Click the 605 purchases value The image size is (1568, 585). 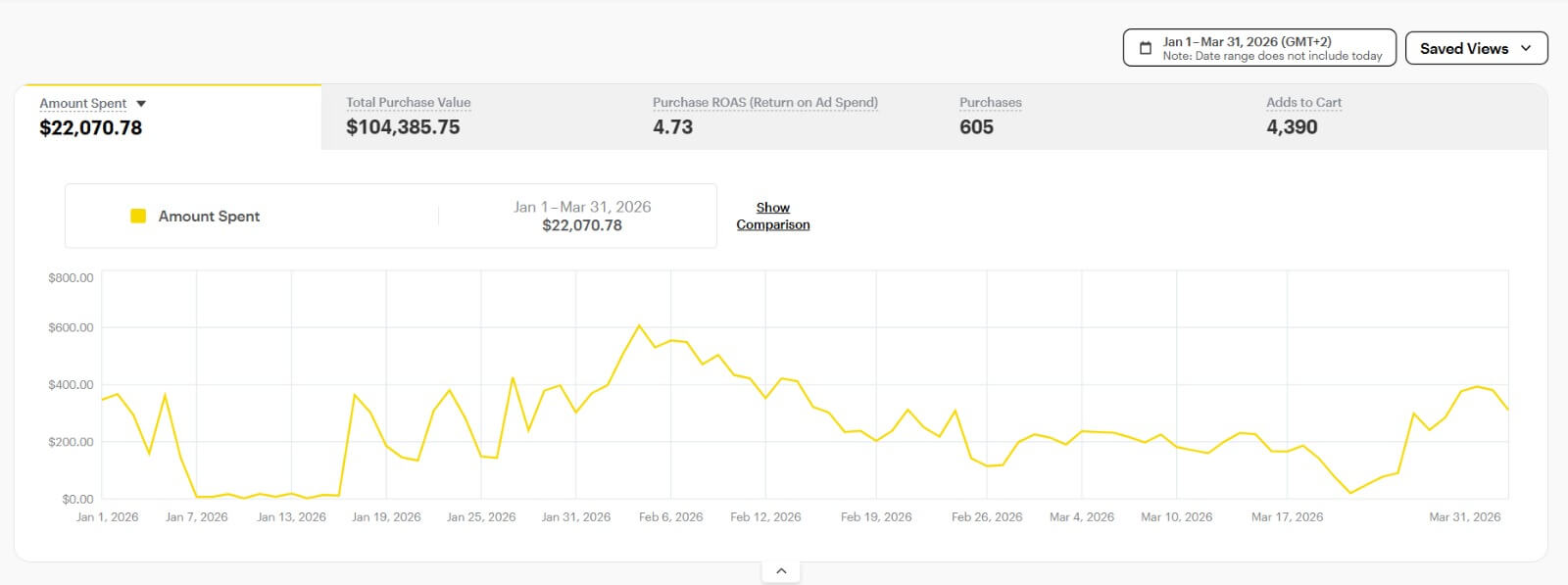(976, 126)
